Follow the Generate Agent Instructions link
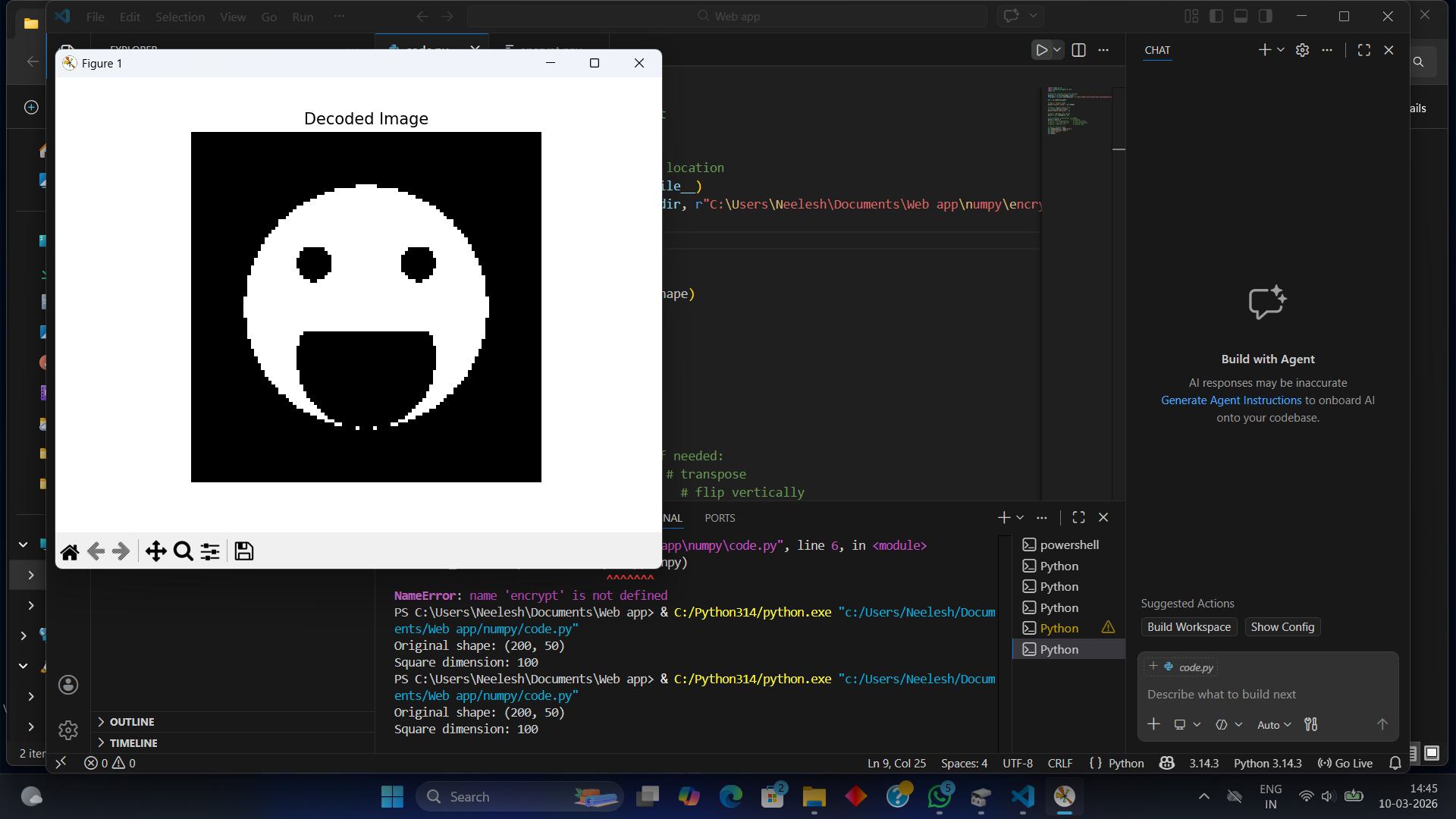 click(1231, 400)
